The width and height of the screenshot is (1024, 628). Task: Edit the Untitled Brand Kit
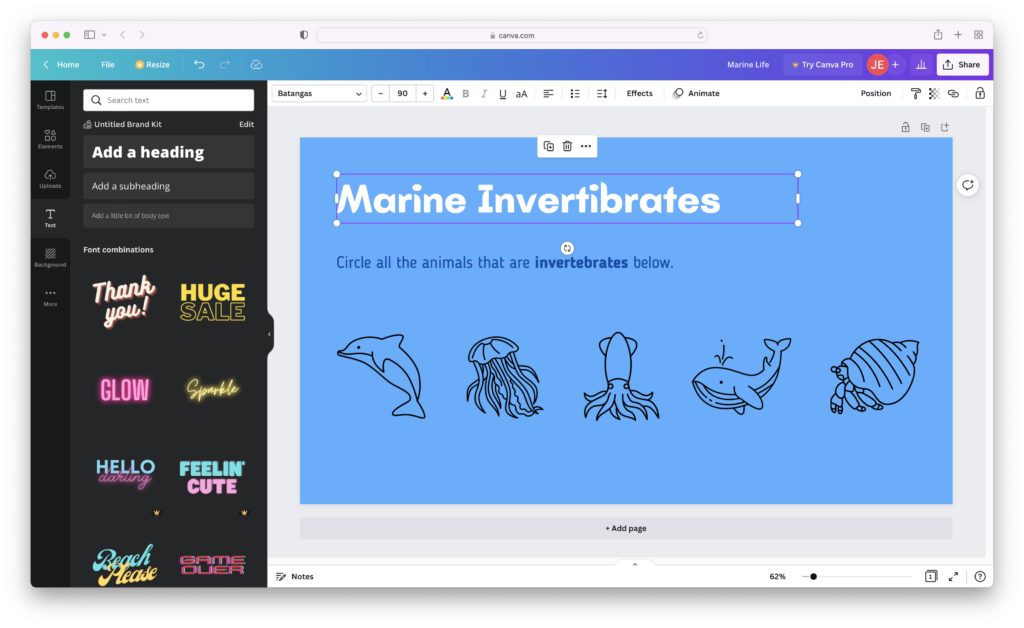click(x=246, y=124)
